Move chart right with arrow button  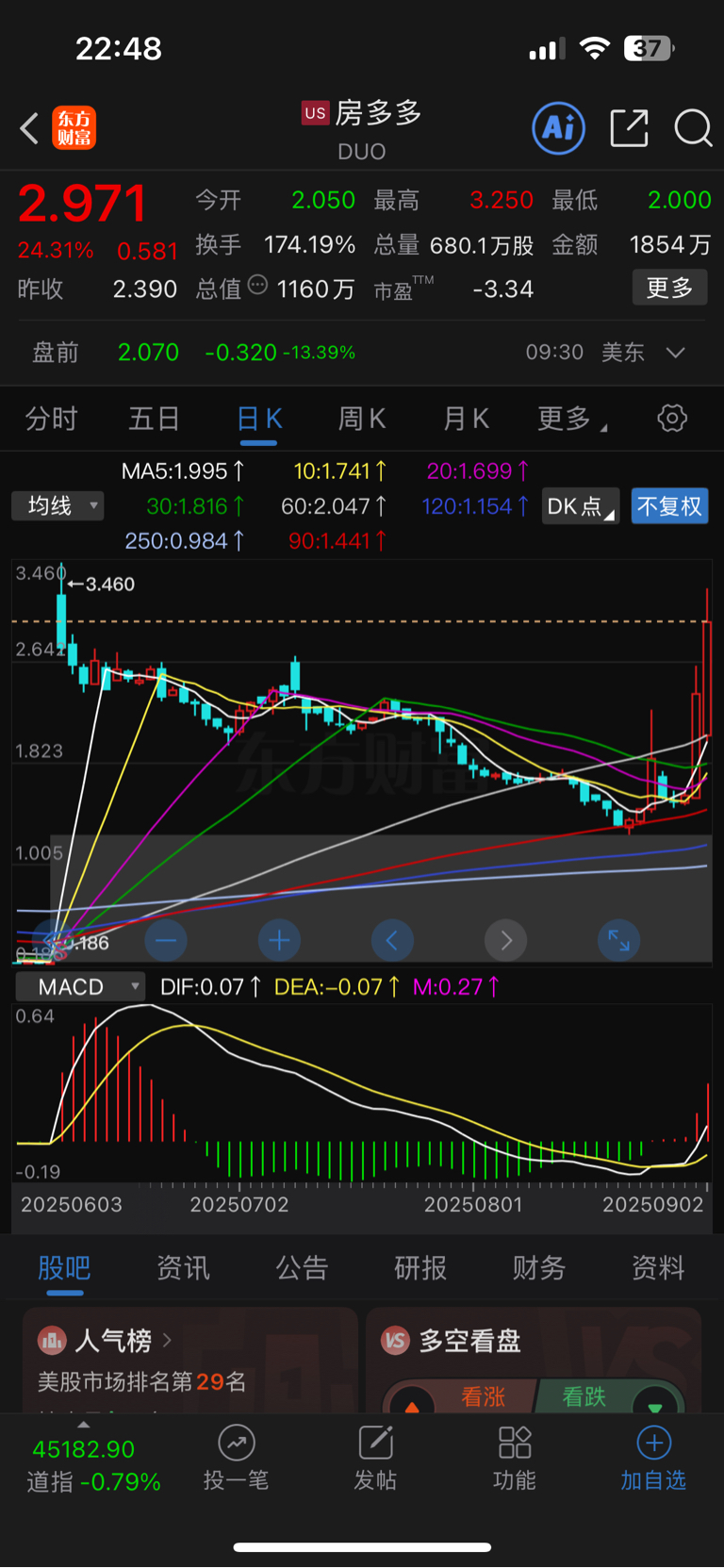click(x=506, y=940)
